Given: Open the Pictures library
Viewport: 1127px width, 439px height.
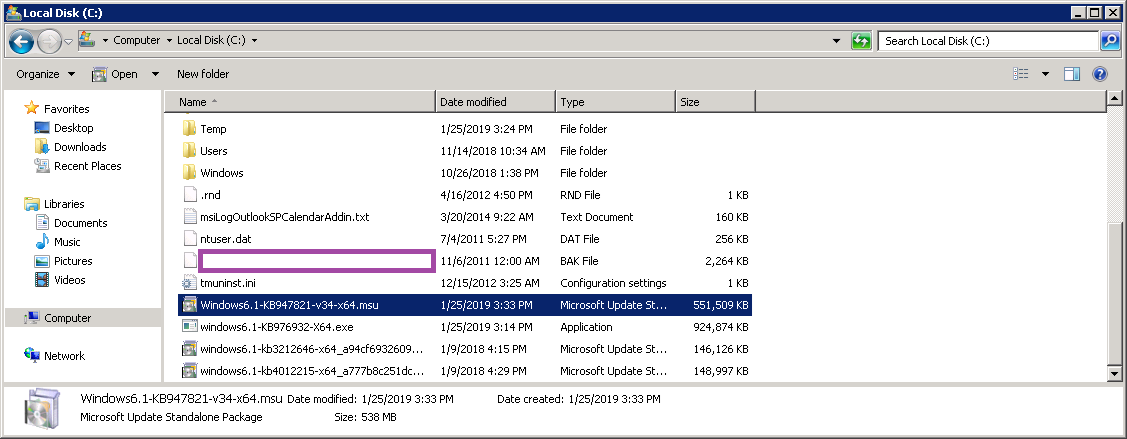Looking at the screenshot, I should click(73, 261).
